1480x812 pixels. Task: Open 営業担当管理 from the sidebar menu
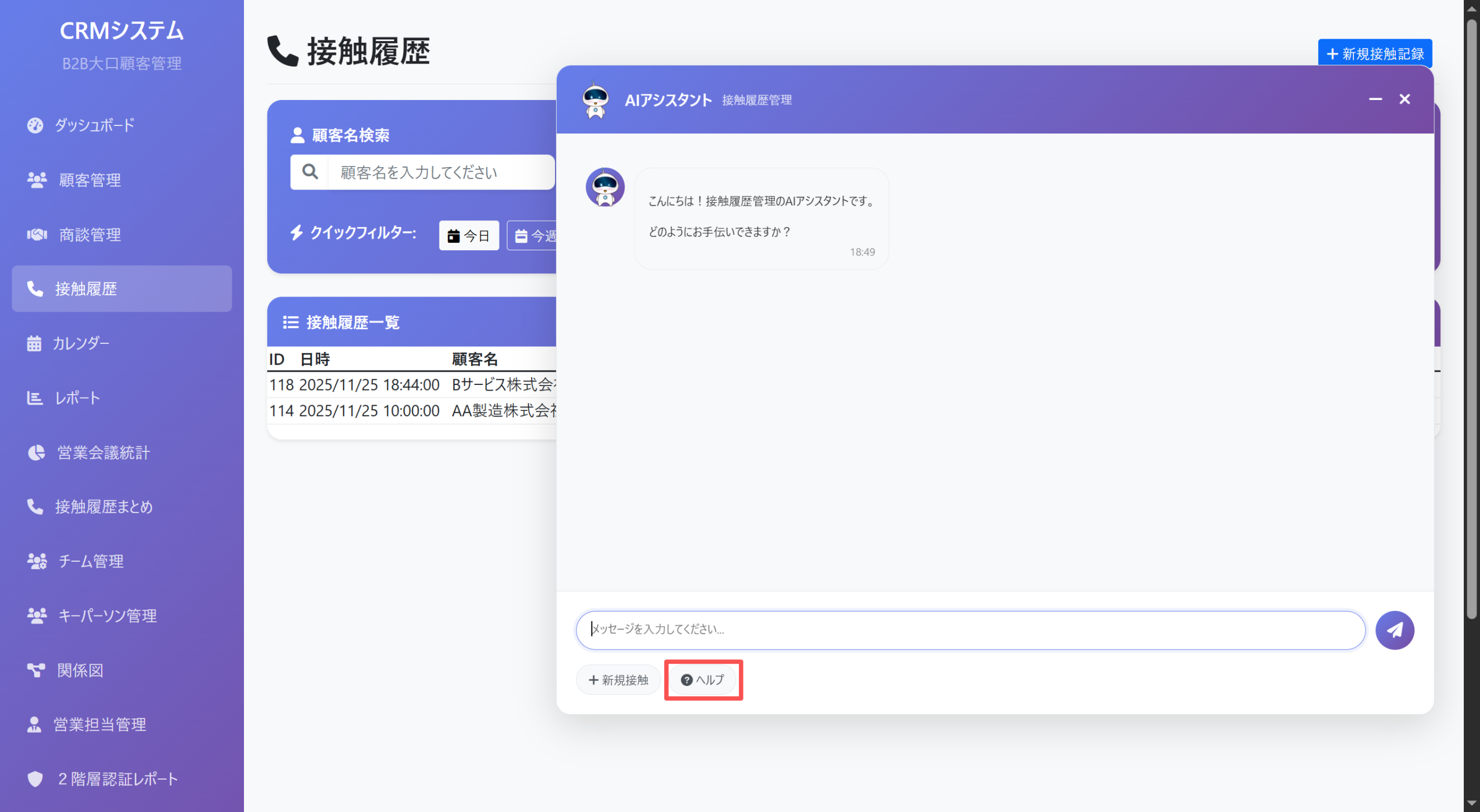[99, 725]
